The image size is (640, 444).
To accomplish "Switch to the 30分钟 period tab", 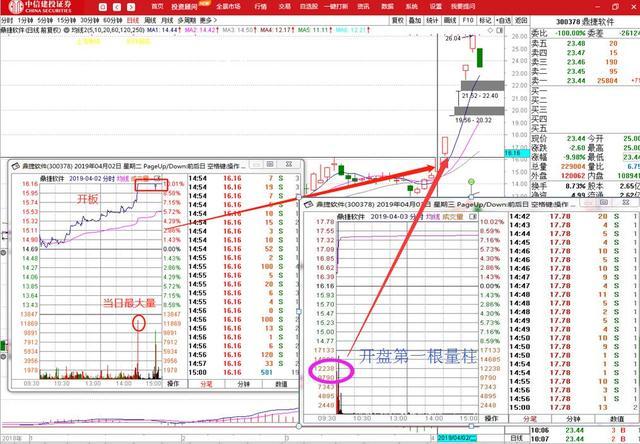I will tap(89, 20).
